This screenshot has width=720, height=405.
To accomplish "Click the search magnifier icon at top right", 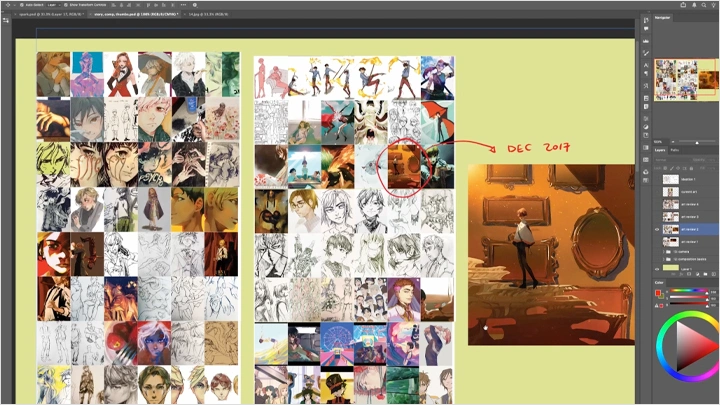I will click(x=704, y=5).
